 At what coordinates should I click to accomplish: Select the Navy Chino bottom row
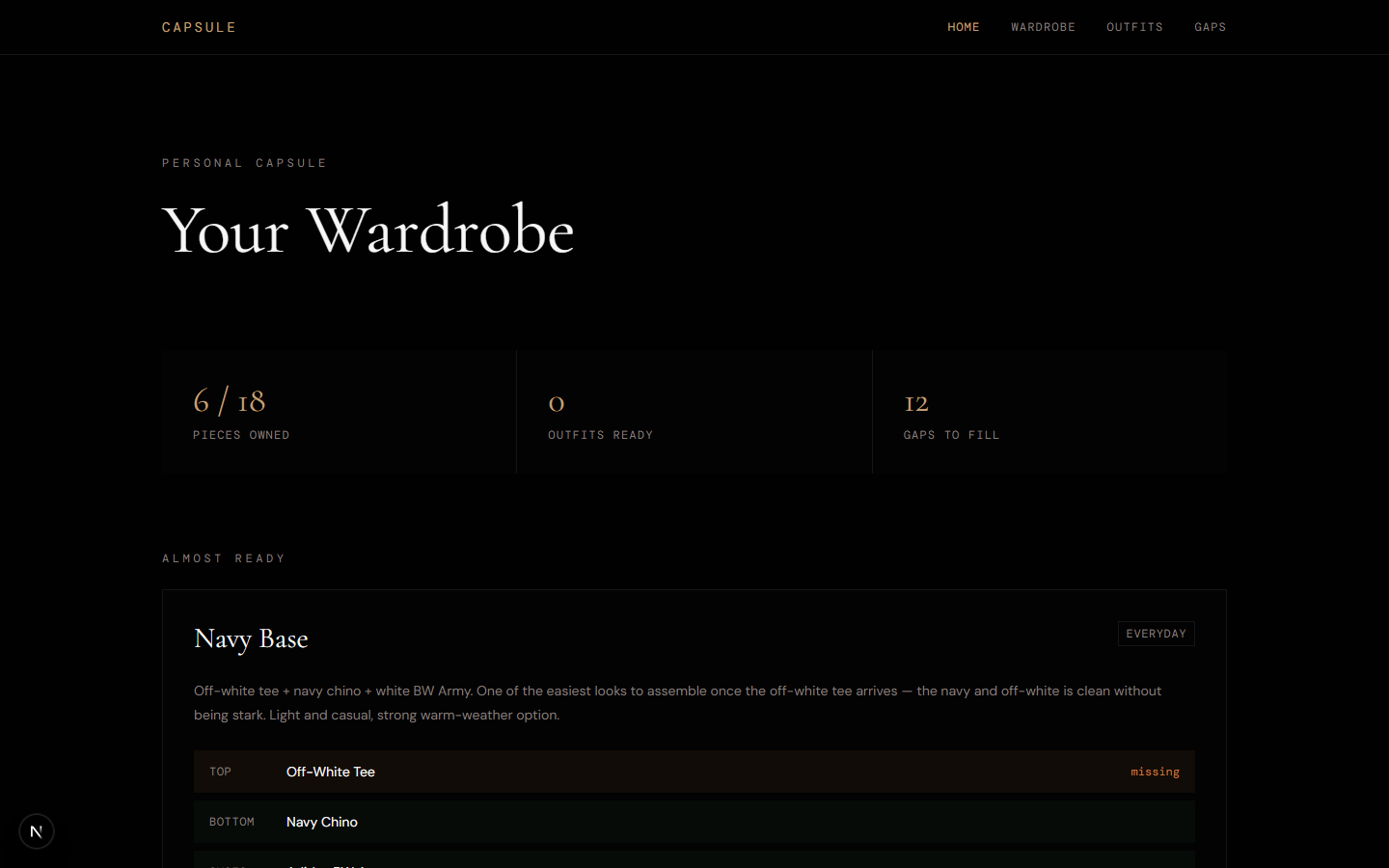pyautogui.click(x=694, y=822)
